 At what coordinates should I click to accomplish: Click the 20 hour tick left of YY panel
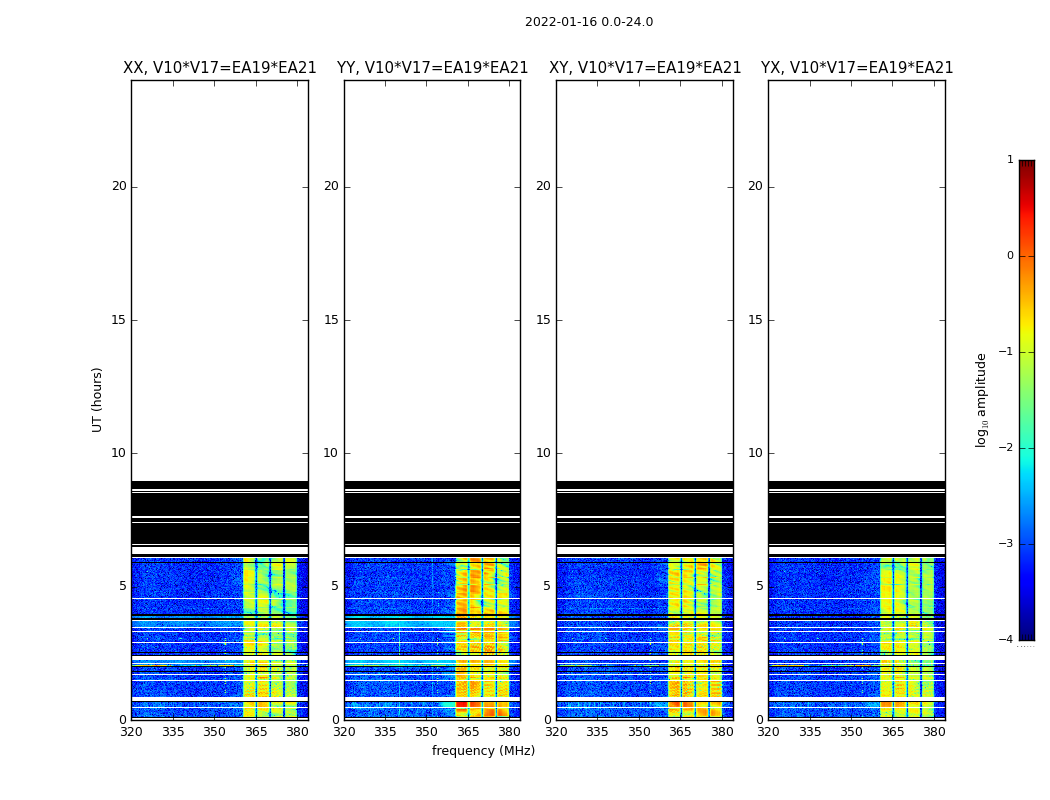331,186
